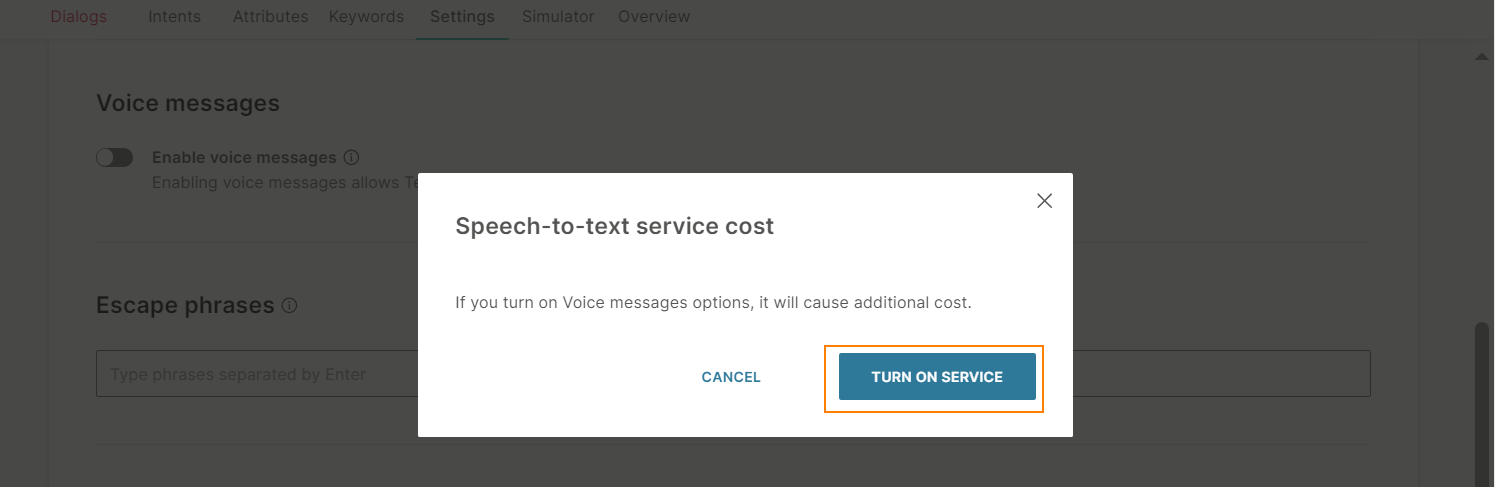
Task: Switch to the Intents tab
Action: [174, 17]
